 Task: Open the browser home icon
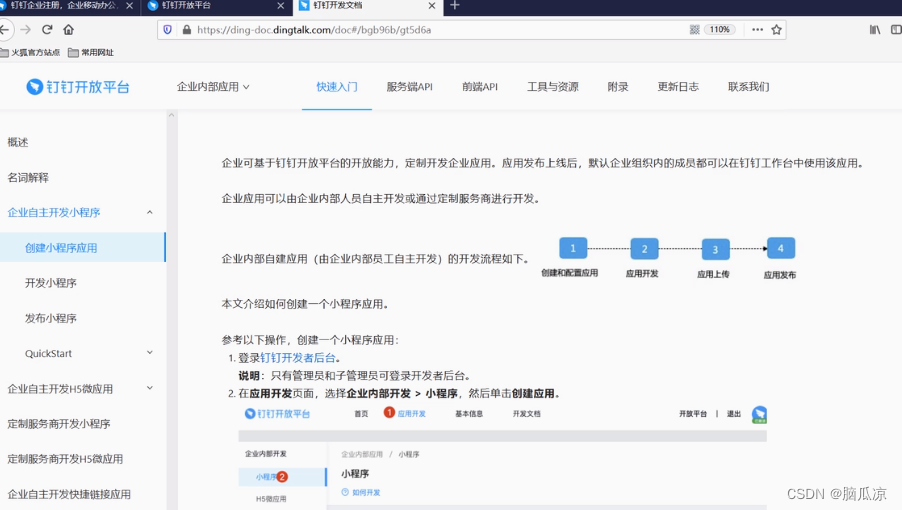pyautogui.click(x=68, y=29)
